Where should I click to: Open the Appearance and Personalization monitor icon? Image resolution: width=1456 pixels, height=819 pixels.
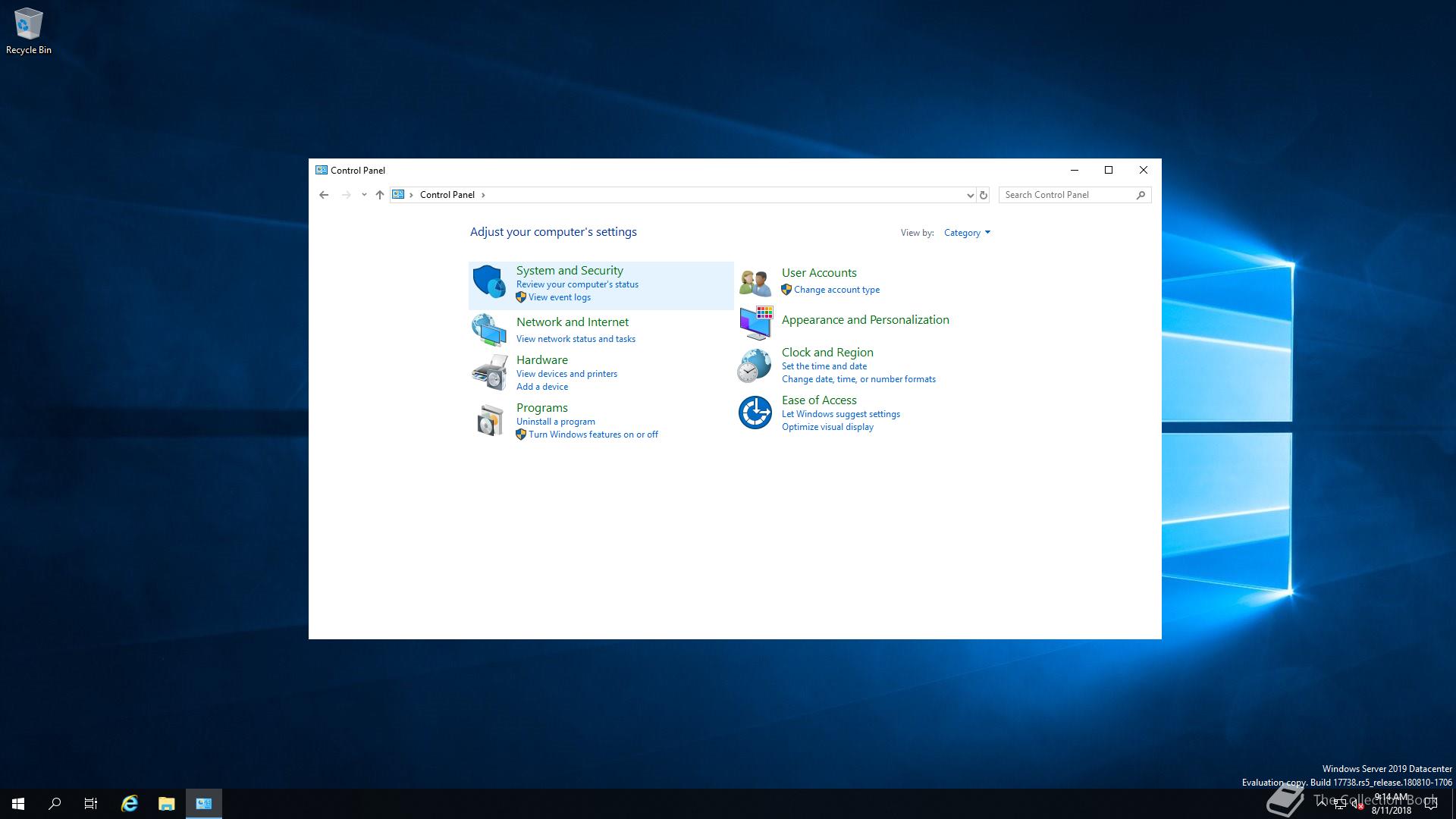755,323
